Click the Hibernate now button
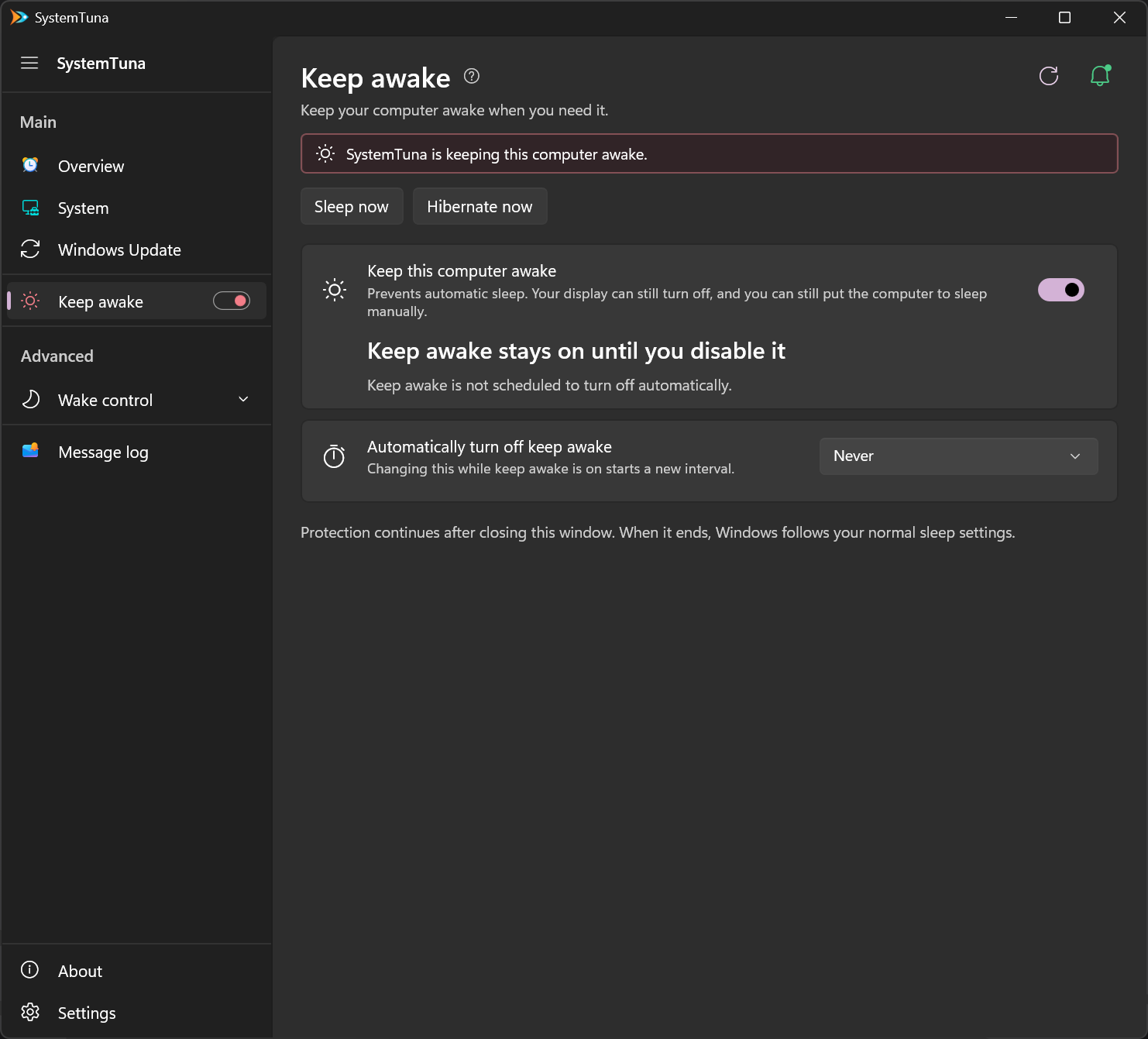Viewport: 1148px width, 1039px height. [479, 206]
